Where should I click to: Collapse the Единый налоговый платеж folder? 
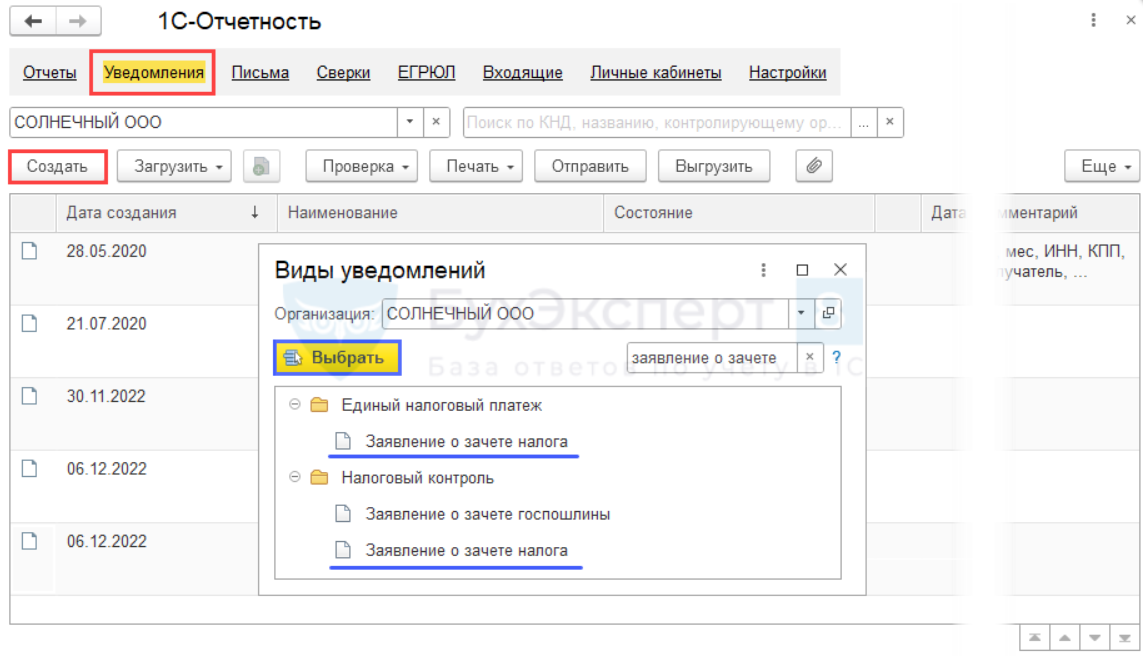point(294,405)
